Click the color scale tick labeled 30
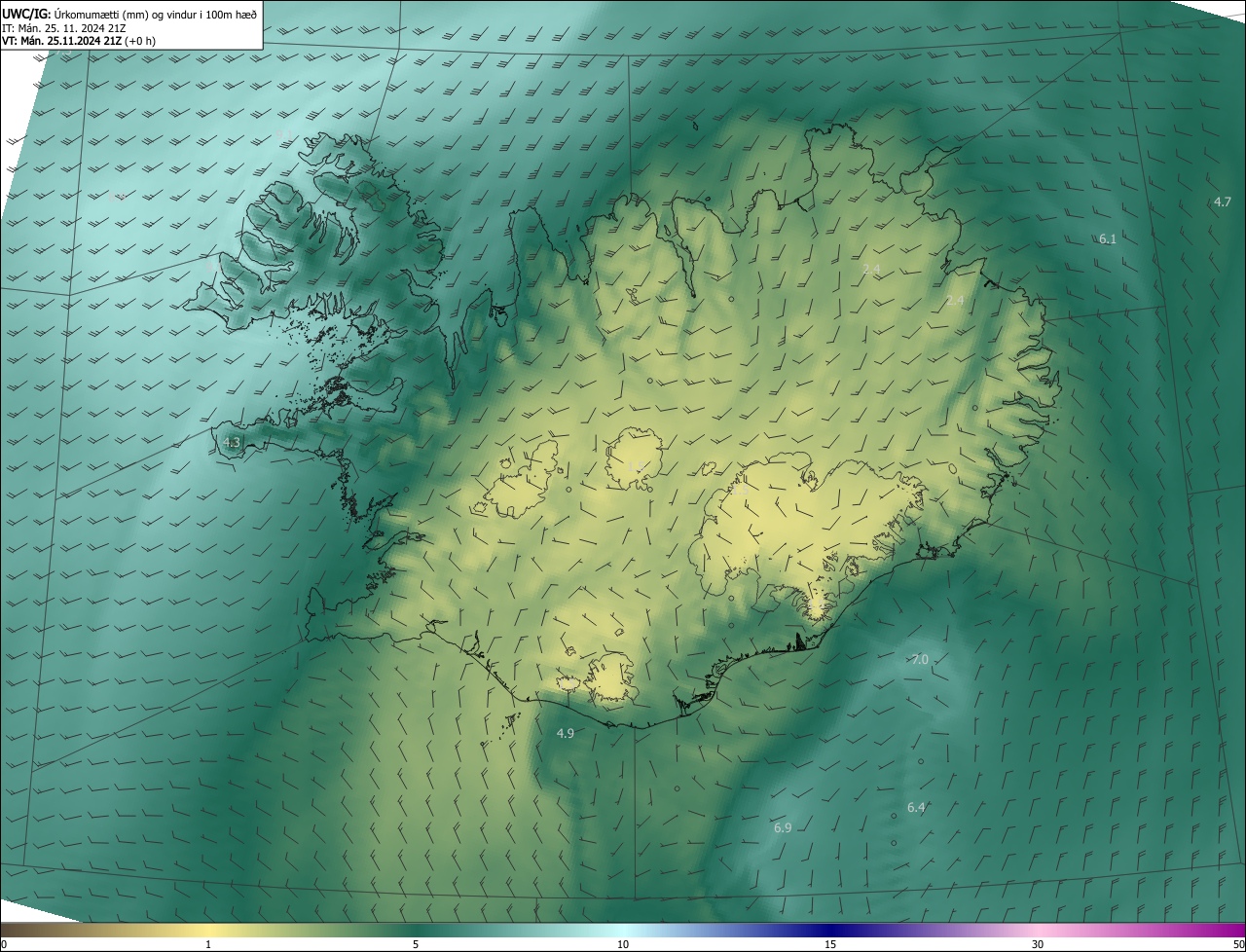Viewport: 1246px width, 952px height. [x=1038, y=944]
